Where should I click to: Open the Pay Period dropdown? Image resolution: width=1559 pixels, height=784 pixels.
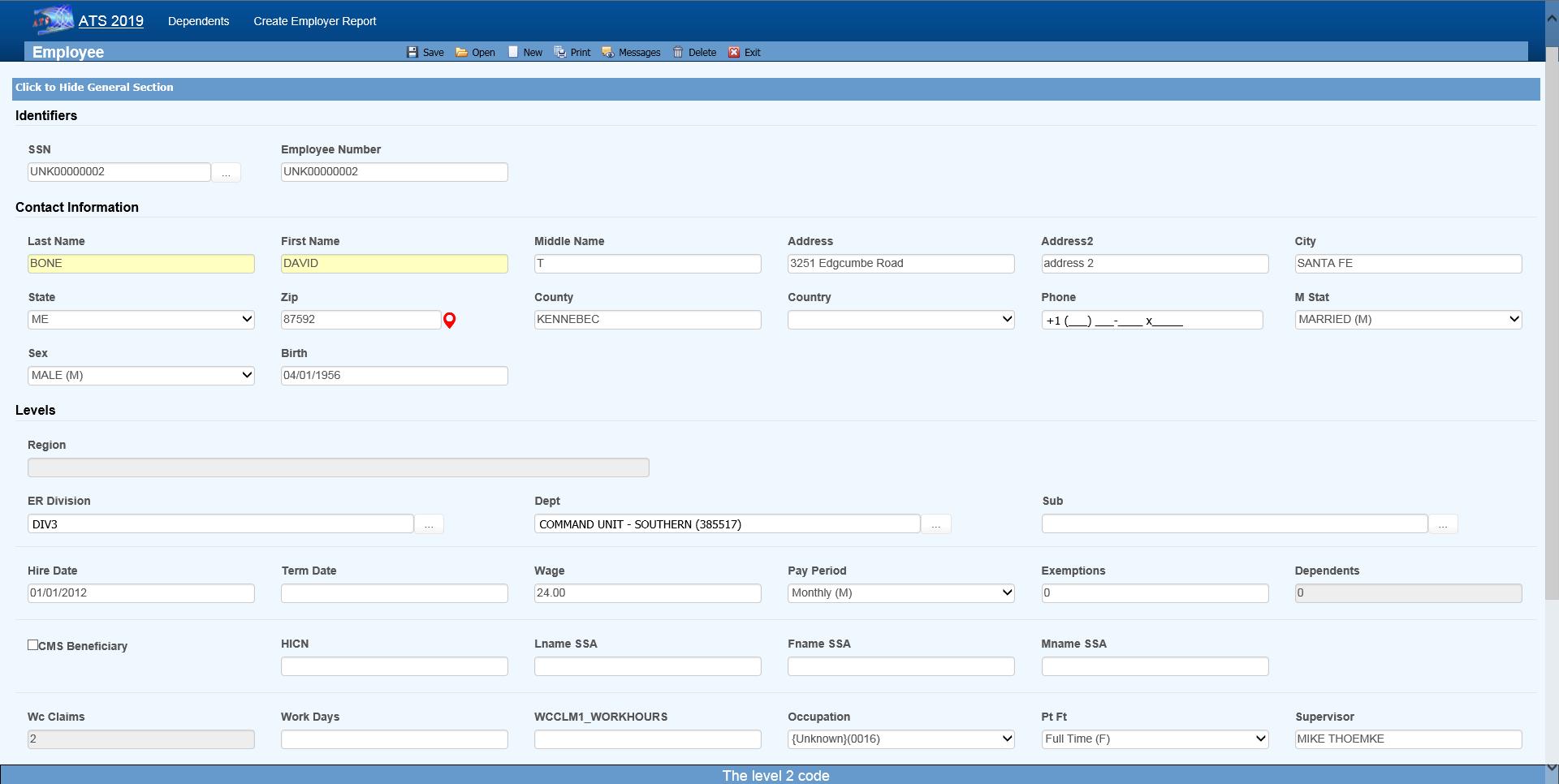pyautogui.click(x=900, y=593)
